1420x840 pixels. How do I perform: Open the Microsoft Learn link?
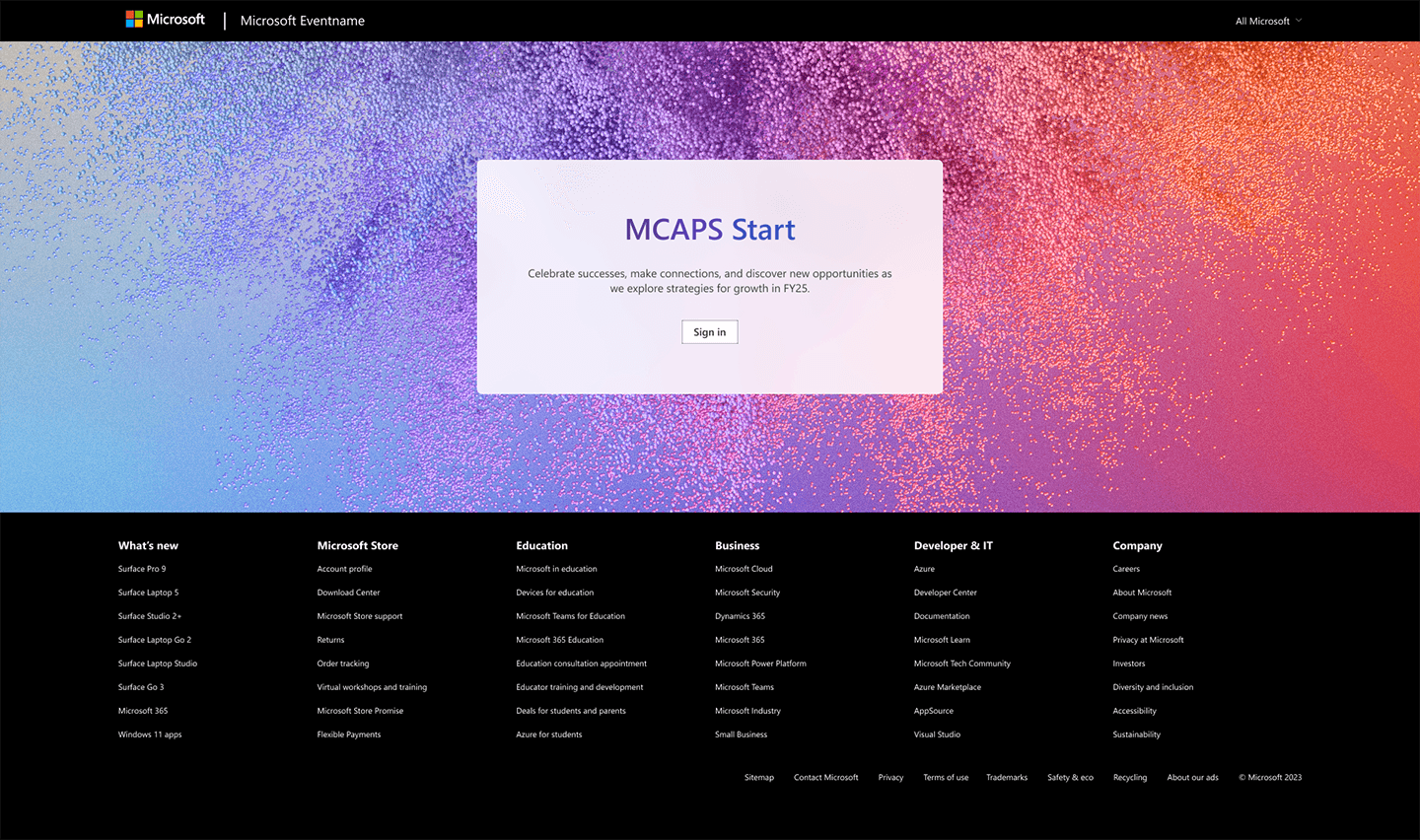pos(942,640)
